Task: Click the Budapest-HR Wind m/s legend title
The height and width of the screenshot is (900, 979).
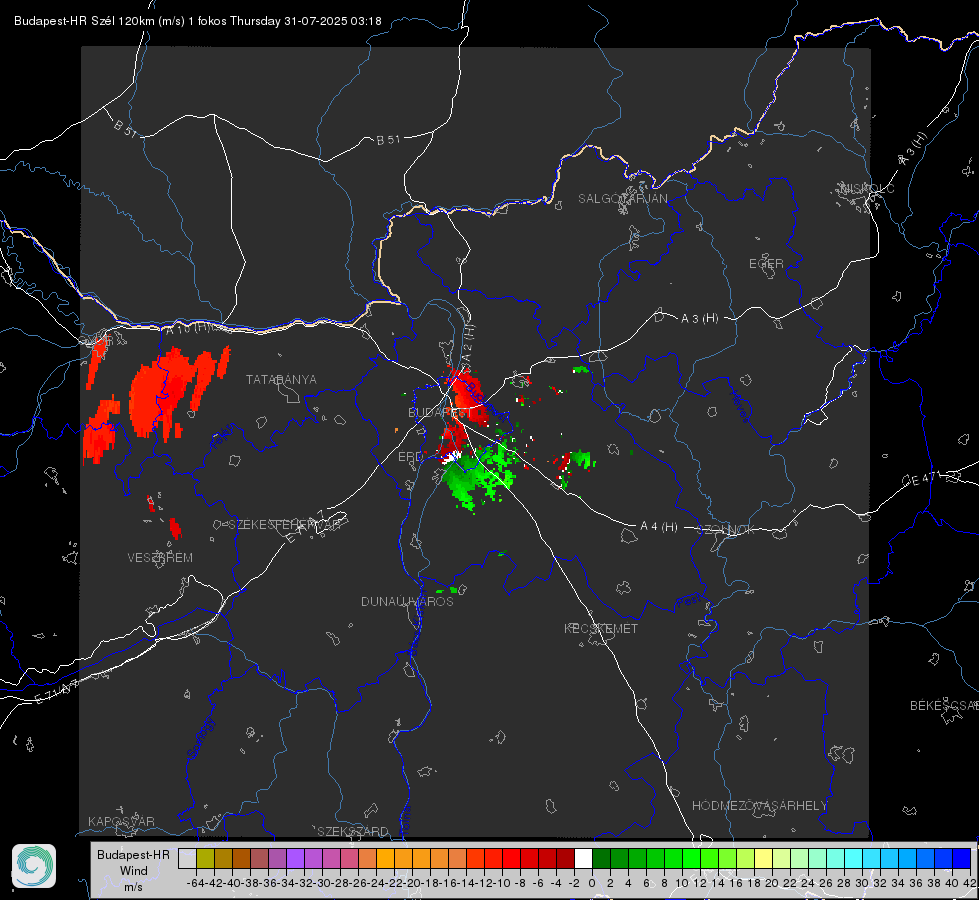Action: [x=133, y=871]
